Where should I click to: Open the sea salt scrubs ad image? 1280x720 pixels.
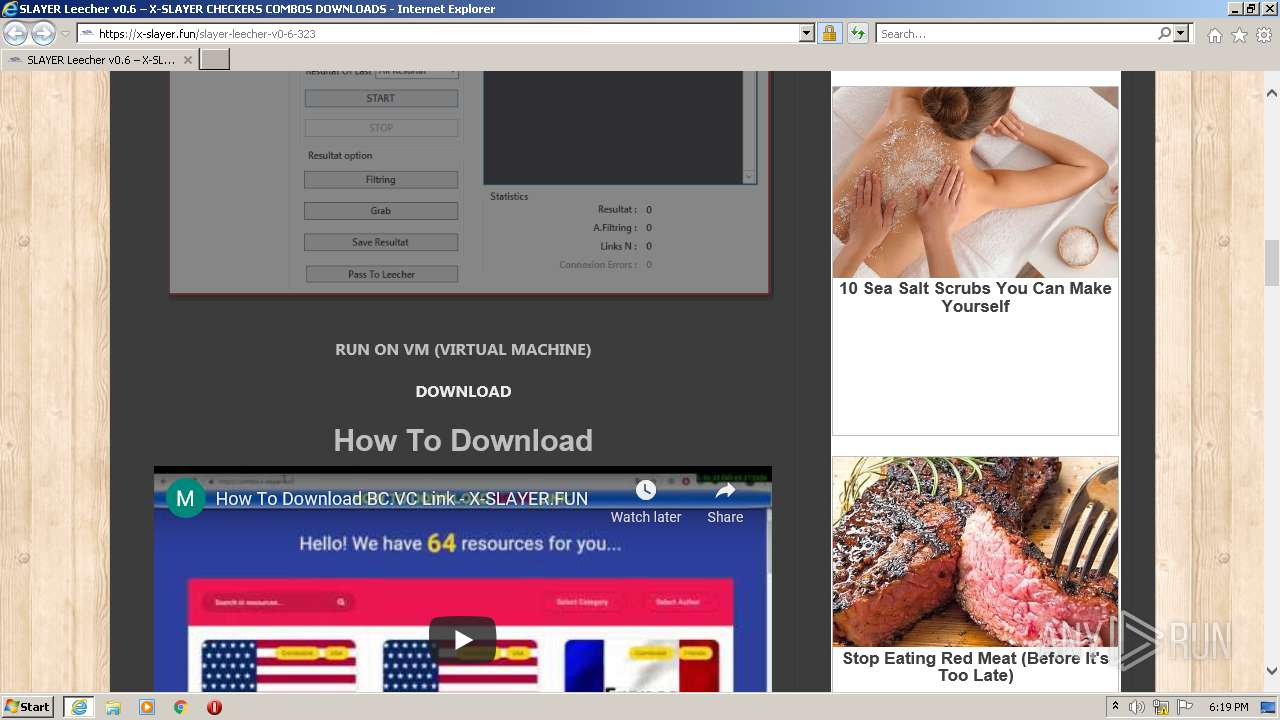[x=975, y=182]
